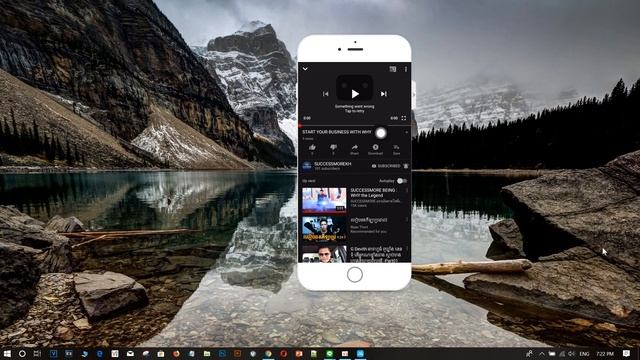Viewport: 640px width, 360px height.
Task: Open the Windows Start menu
Action: pyautogui.click(x=7, y=353)
